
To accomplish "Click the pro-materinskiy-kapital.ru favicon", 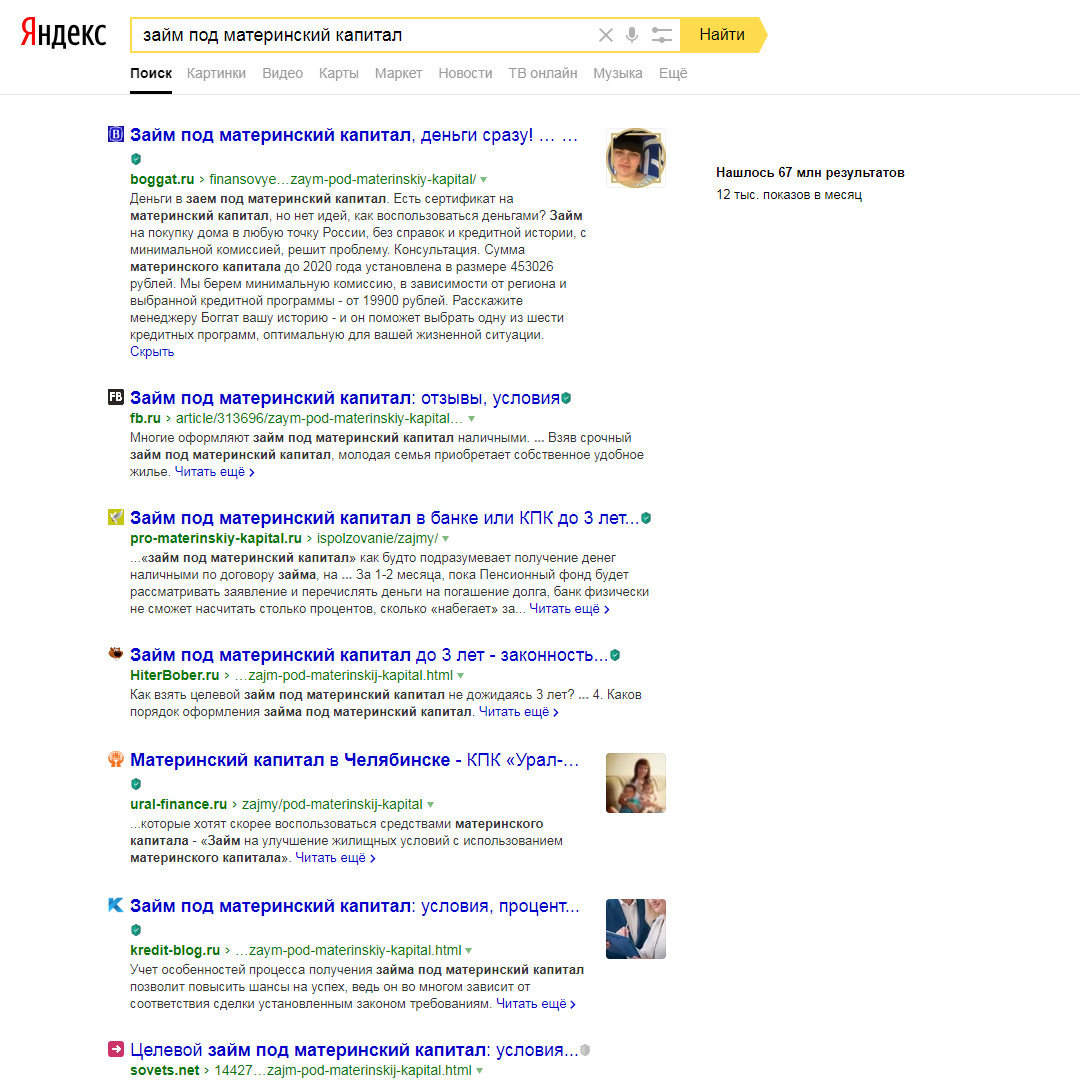I will coord(116,517).
